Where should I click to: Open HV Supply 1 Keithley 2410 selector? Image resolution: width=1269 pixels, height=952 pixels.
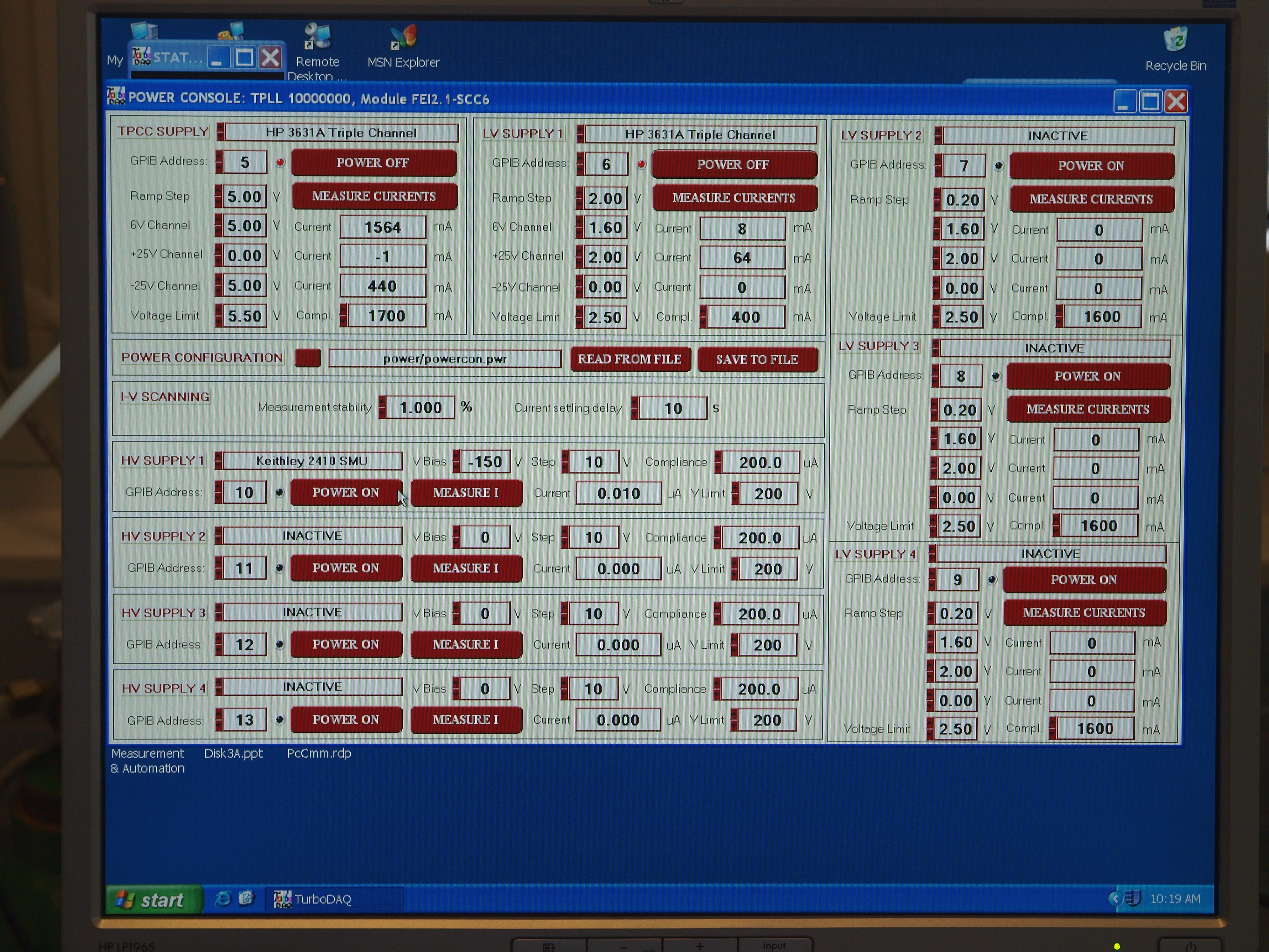click(x=312, y=461)
